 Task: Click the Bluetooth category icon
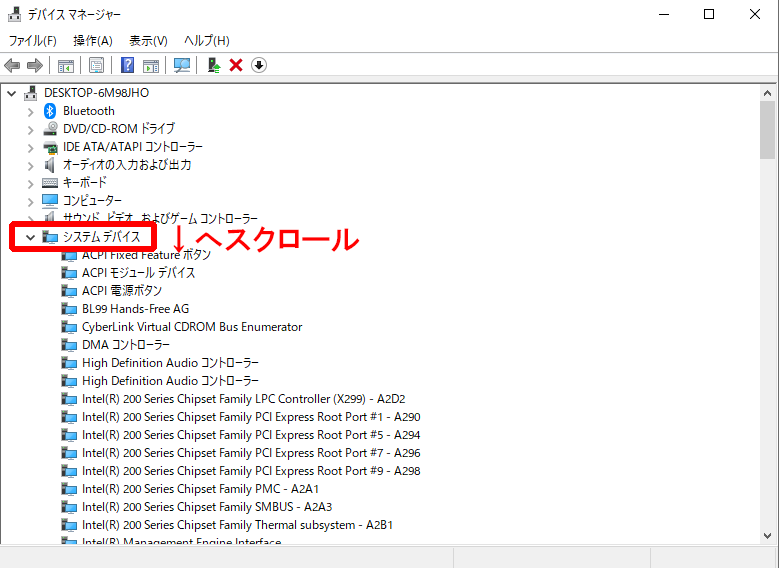click(50, 111)
